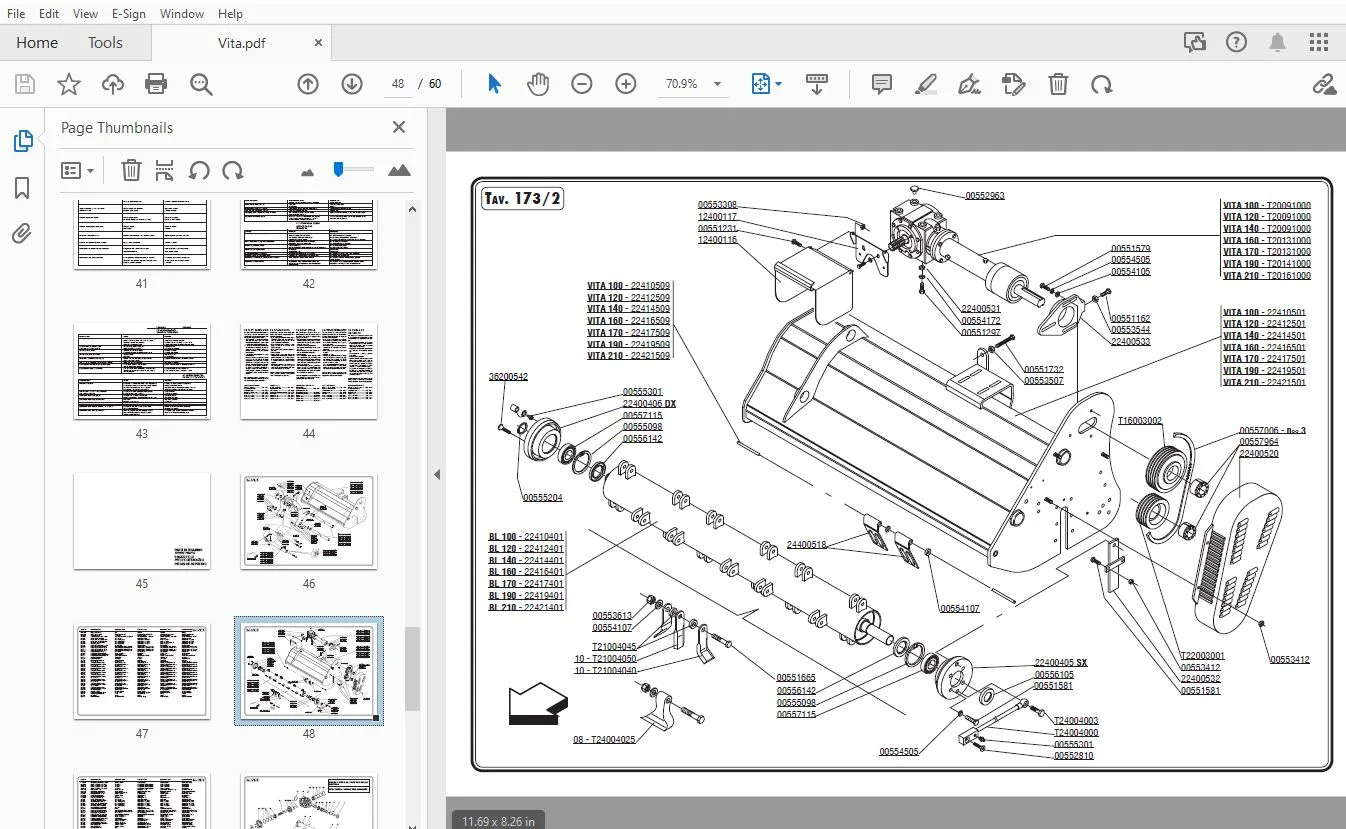
Task: Open the Sign document tool
Action: pyautogui.click(x=969, y=84)
